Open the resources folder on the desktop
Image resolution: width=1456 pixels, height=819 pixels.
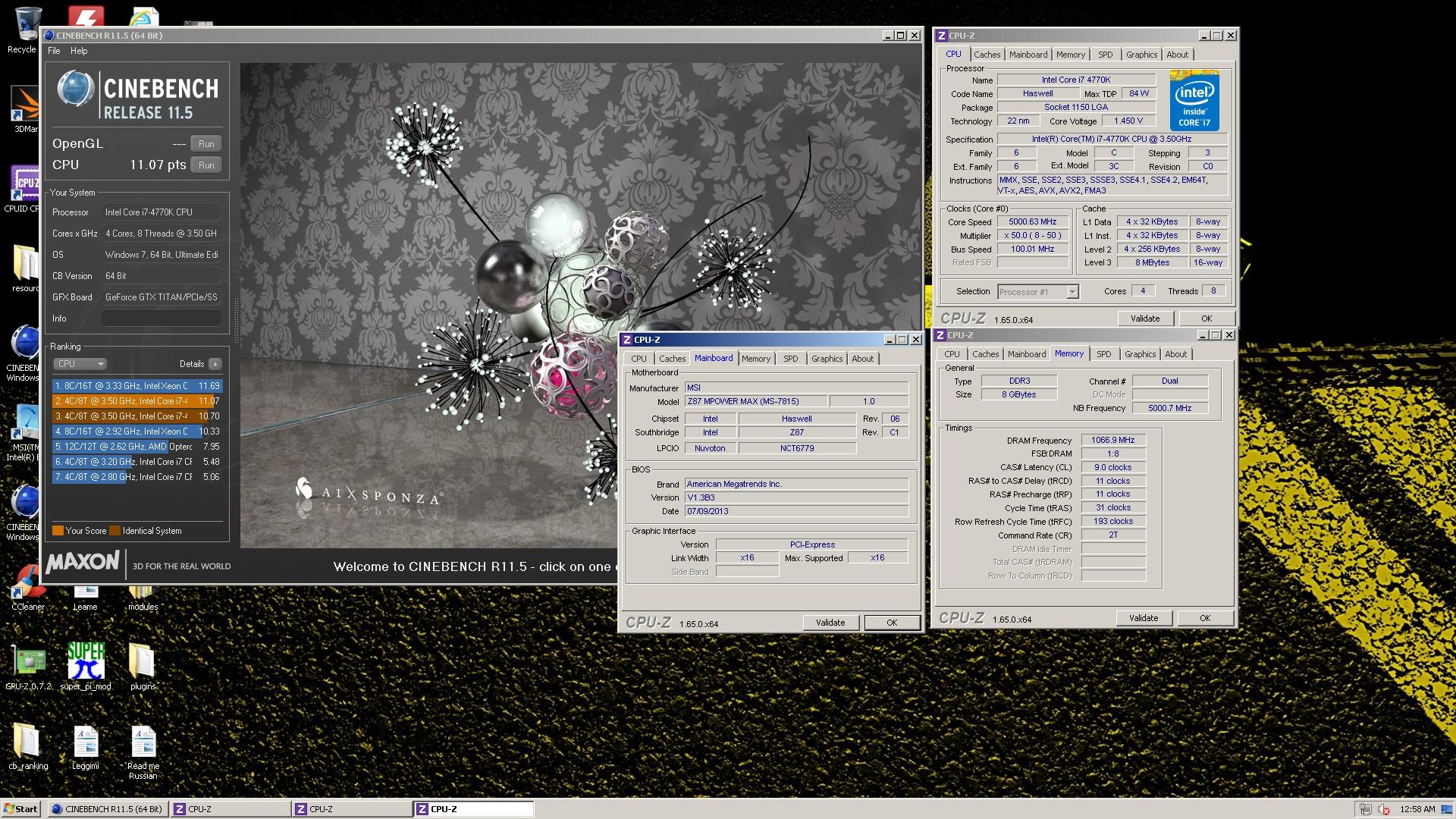[24, 268]
